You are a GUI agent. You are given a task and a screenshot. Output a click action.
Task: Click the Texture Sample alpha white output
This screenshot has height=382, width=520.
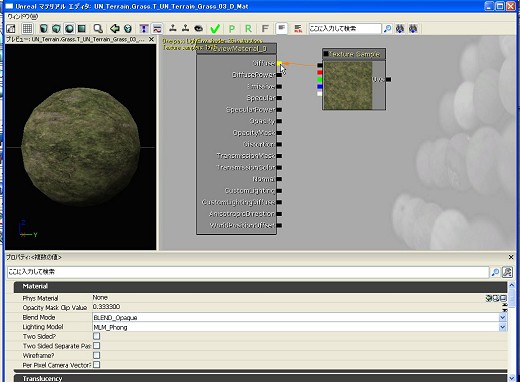pos(320,94)
